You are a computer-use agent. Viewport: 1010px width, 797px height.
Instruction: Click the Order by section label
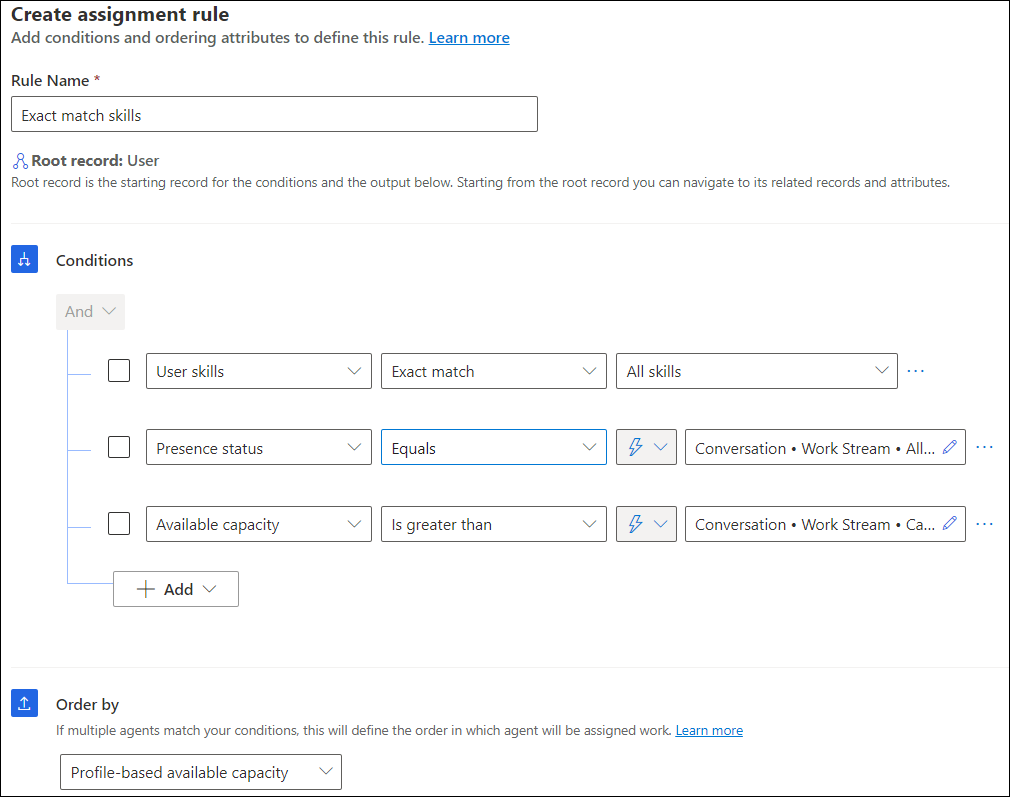click(x=88, y=705)
